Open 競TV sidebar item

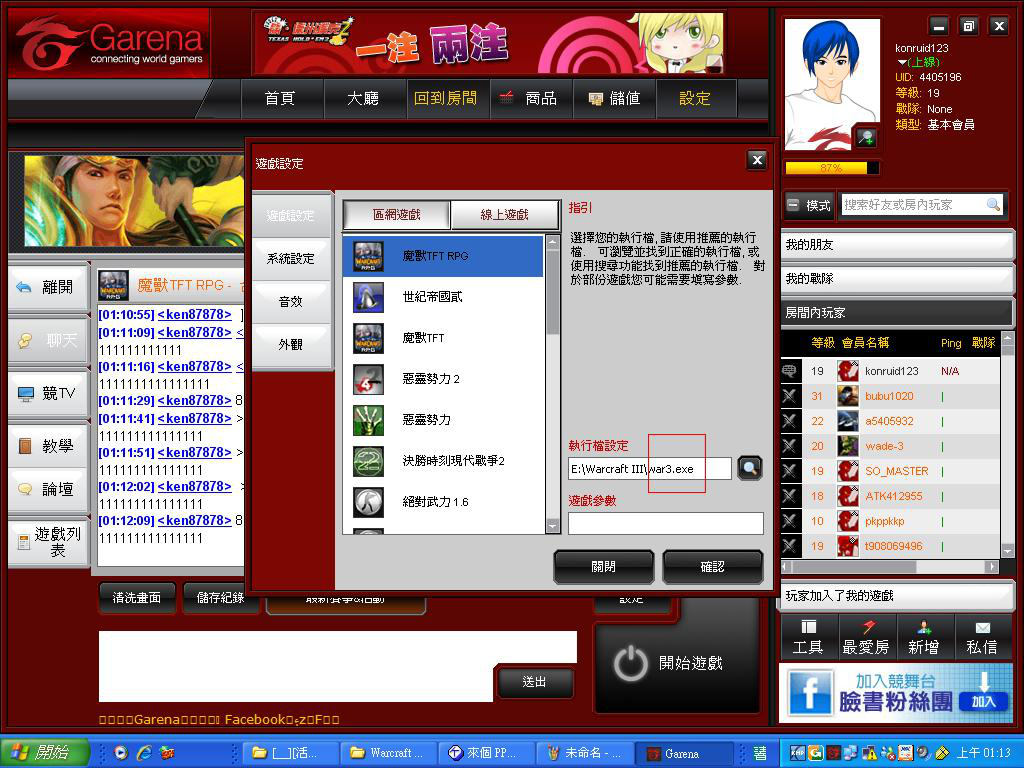click(x=48, y=393)
